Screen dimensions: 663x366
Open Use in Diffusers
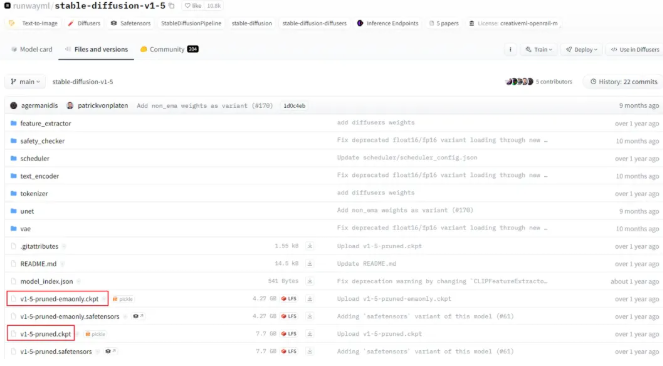coord(635,49)
